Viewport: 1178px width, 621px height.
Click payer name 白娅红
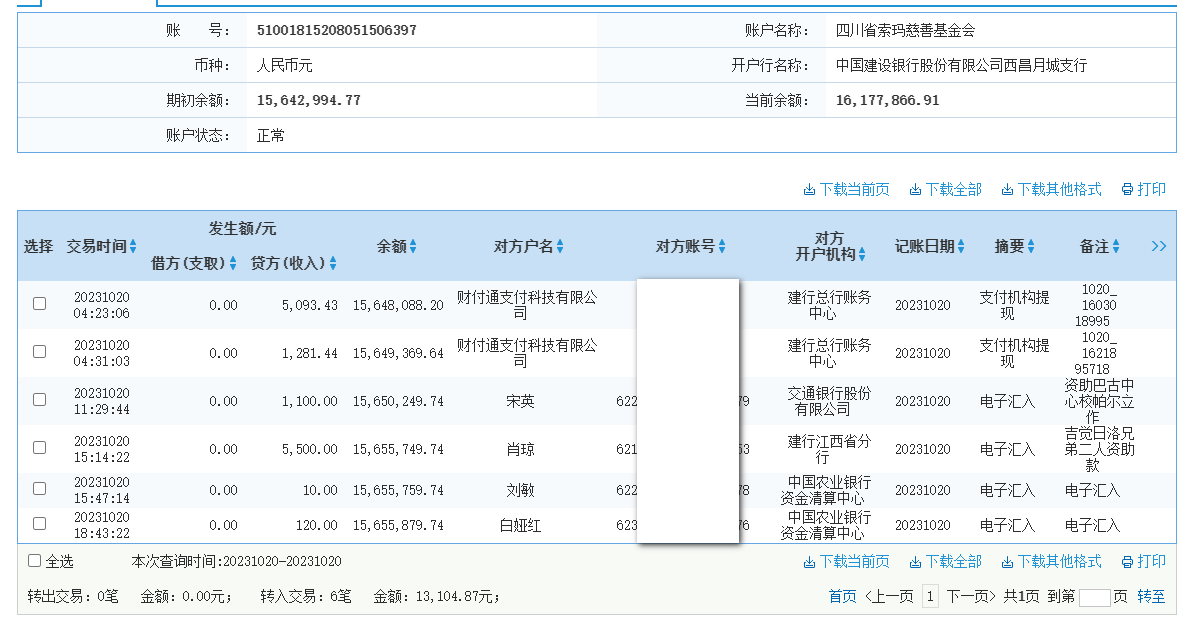coord(520,526)
